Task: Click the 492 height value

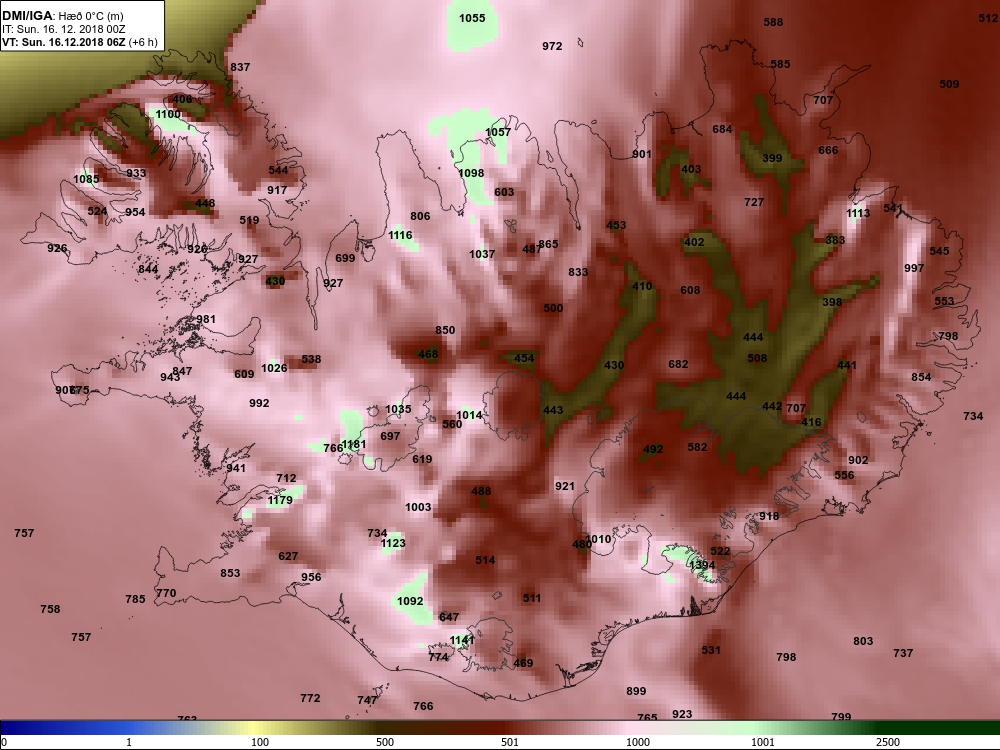Action: 653,448
